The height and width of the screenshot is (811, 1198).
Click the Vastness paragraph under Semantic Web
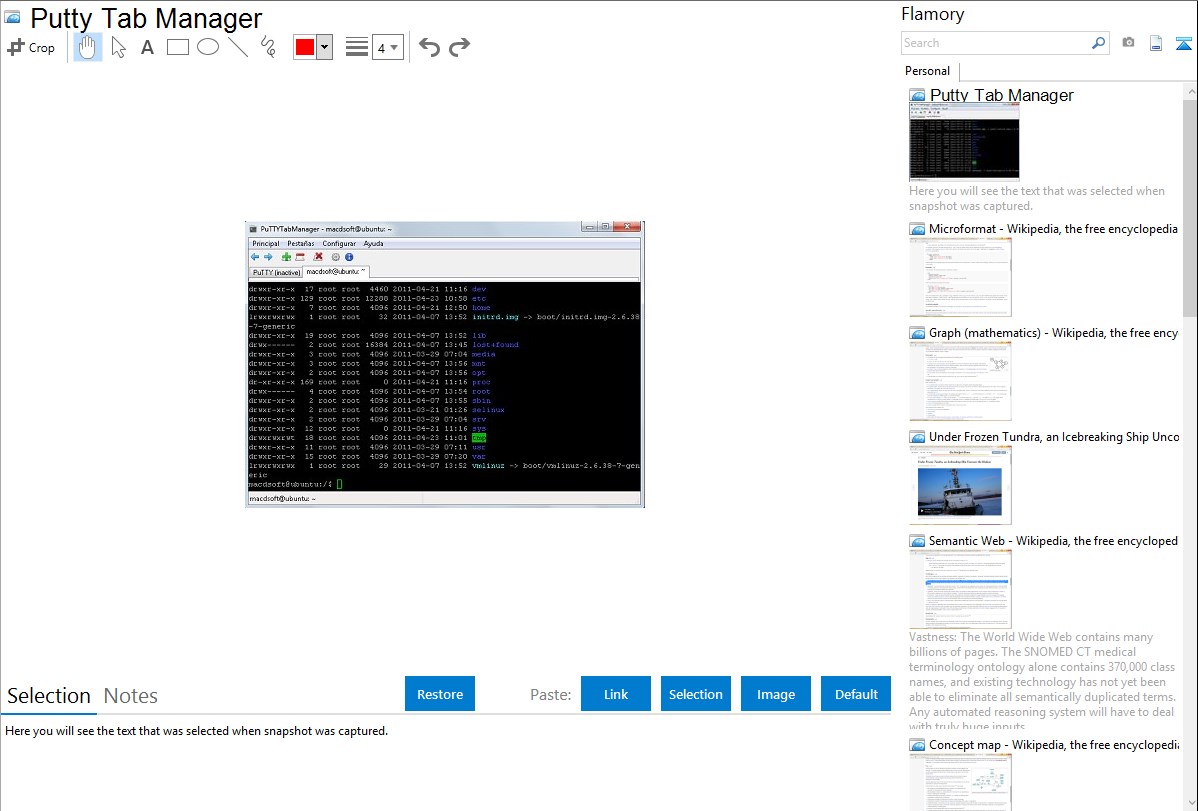(1042, 681)
